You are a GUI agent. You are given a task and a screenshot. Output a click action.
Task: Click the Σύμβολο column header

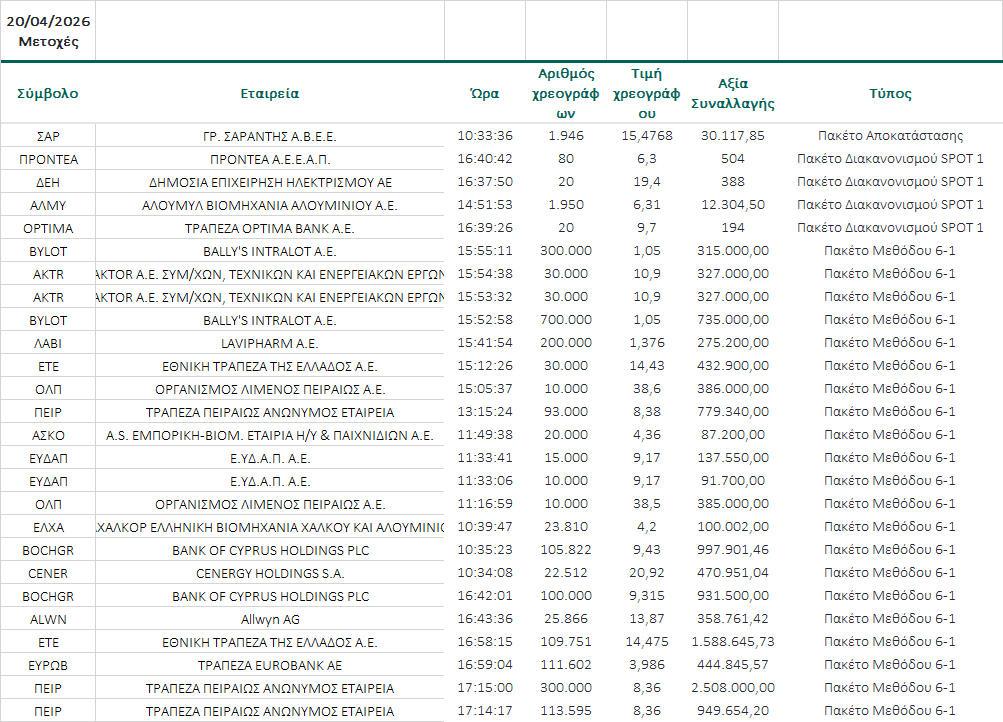(x=48, y=94)
